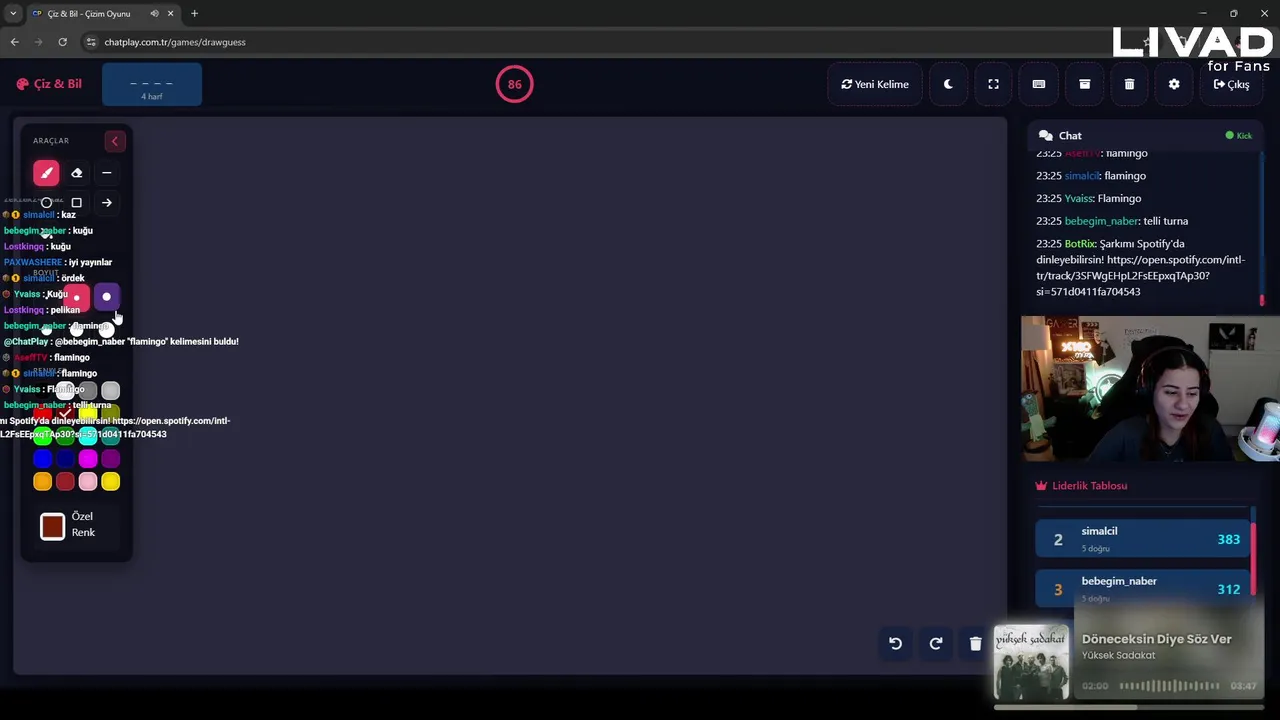Open the settings gear

[1174, 84]
